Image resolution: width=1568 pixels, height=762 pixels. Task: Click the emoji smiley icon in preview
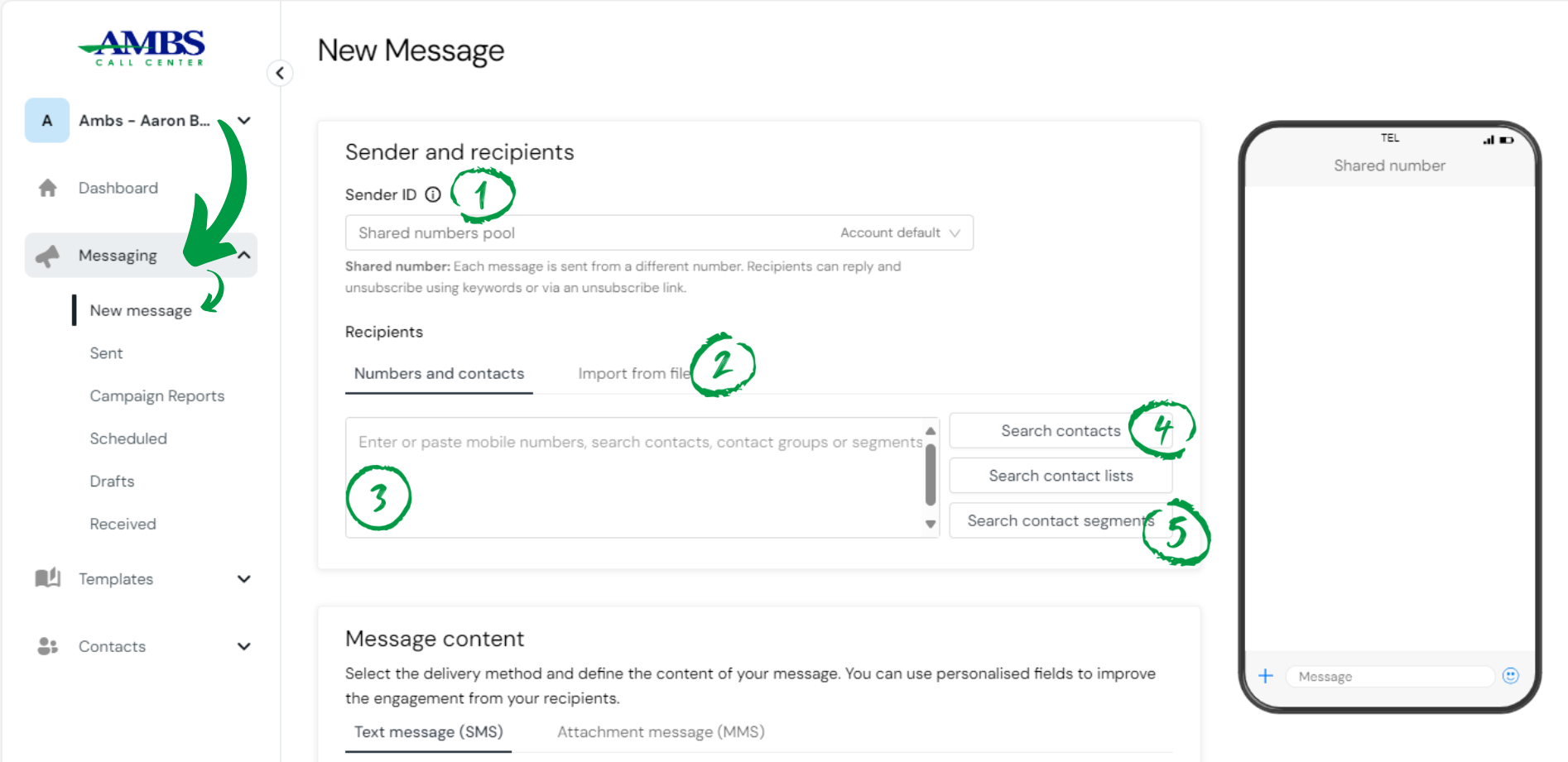(1511, 676)
